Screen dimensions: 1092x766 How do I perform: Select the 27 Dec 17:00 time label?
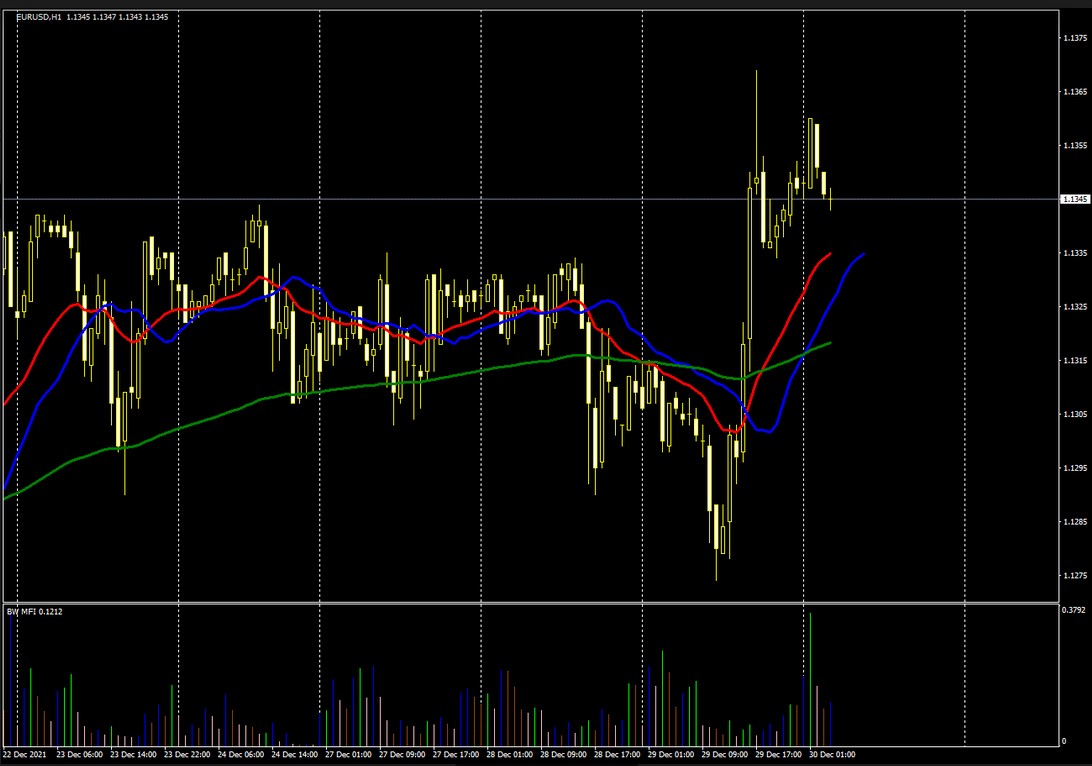pos(457,754)
